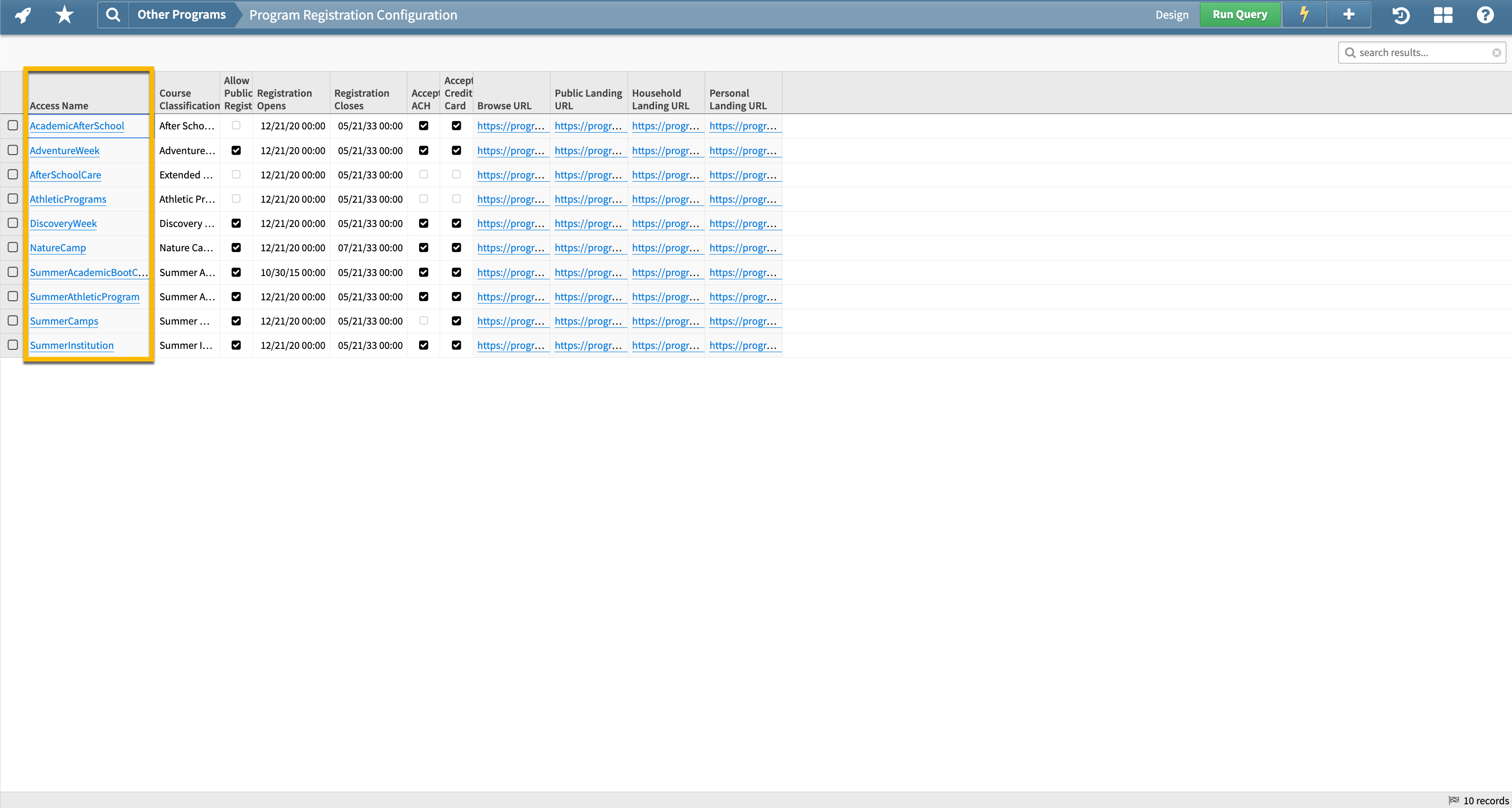Check Accept Credit Card for AthleticPrograms
This screenshot has width=1512, height=808.
(456, 199)
